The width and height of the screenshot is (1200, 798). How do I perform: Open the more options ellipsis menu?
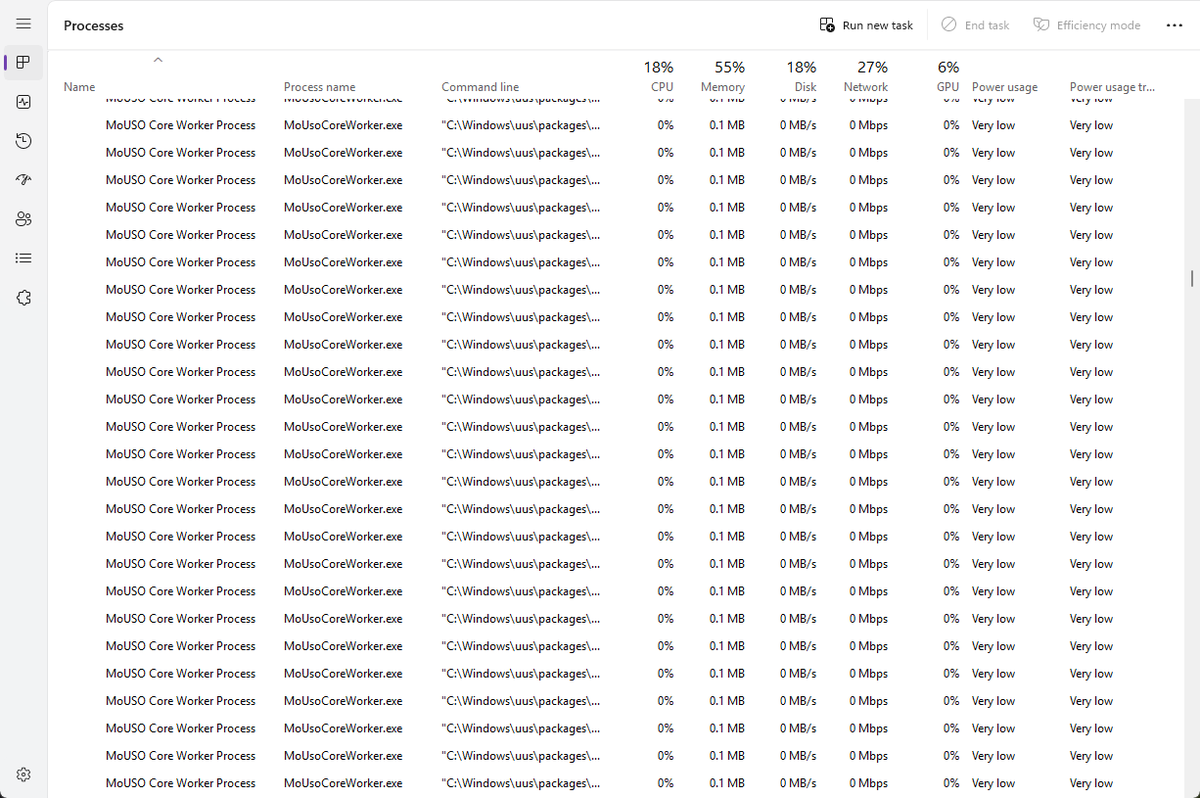point(1174,25)
